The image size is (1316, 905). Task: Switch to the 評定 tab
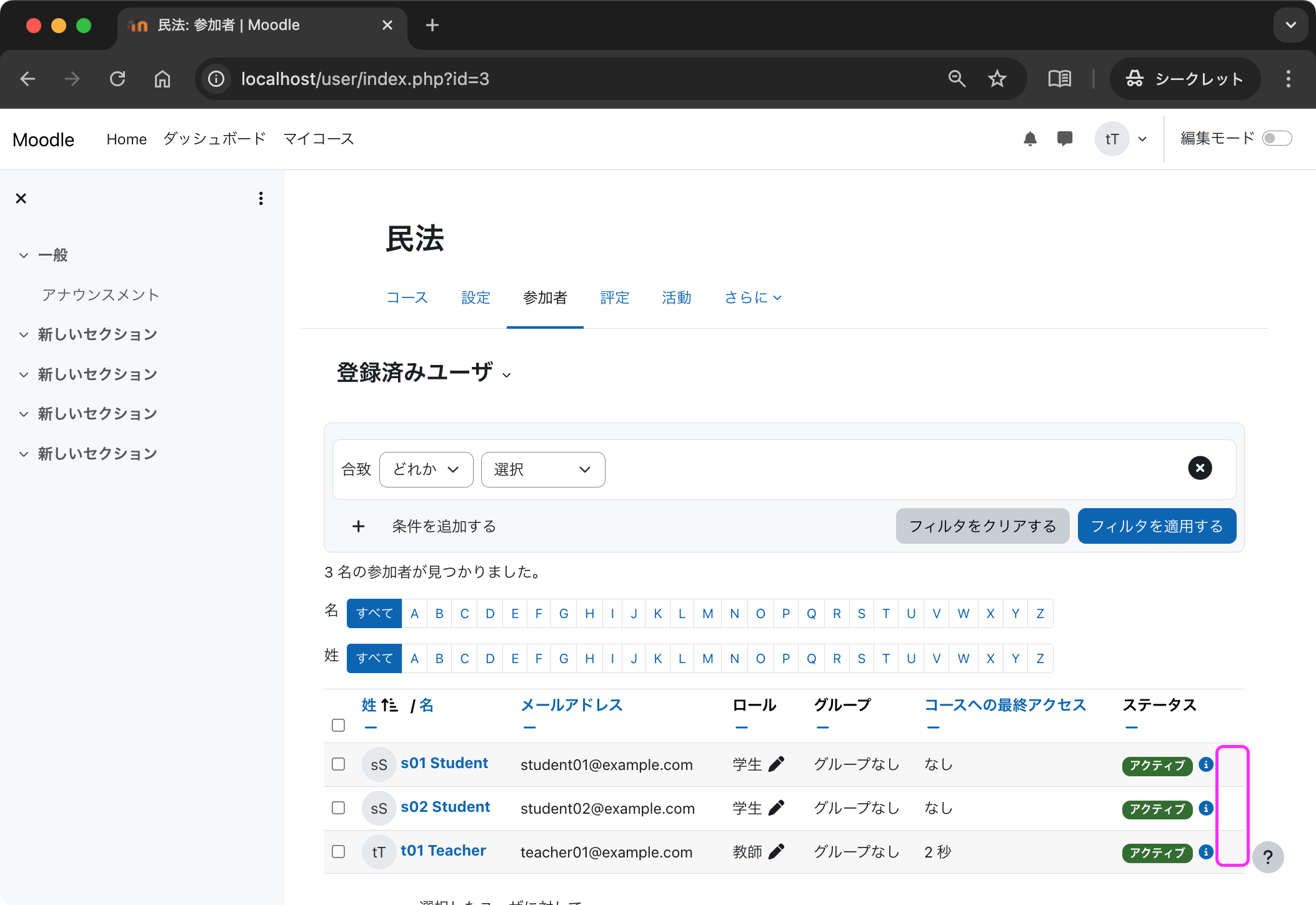click(614, 297)
